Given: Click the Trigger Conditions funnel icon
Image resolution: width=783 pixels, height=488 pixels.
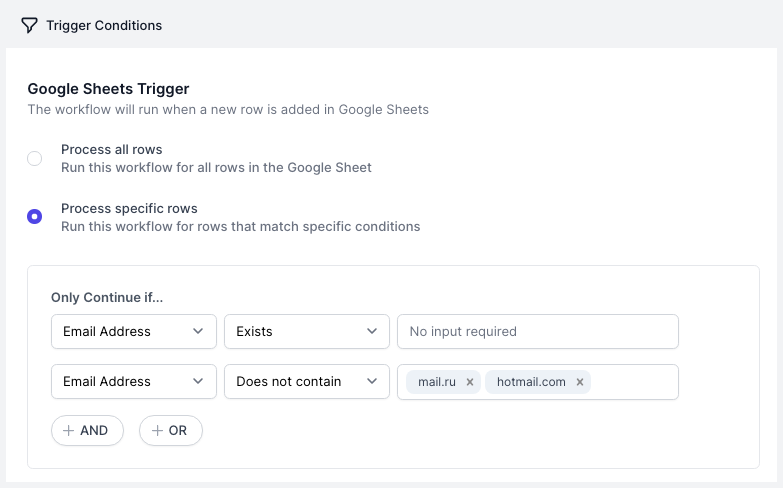Looking at the screenshot, I should [29, 25].
